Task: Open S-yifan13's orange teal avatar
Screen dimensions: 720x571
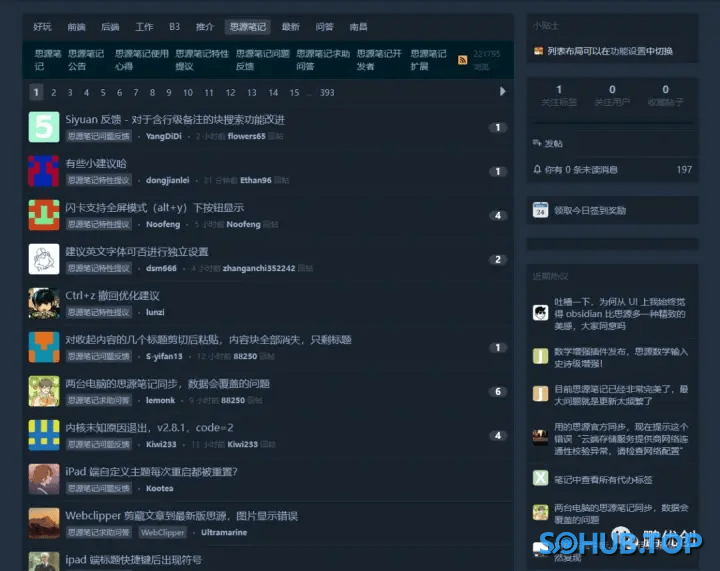Action: coord(44,347)
